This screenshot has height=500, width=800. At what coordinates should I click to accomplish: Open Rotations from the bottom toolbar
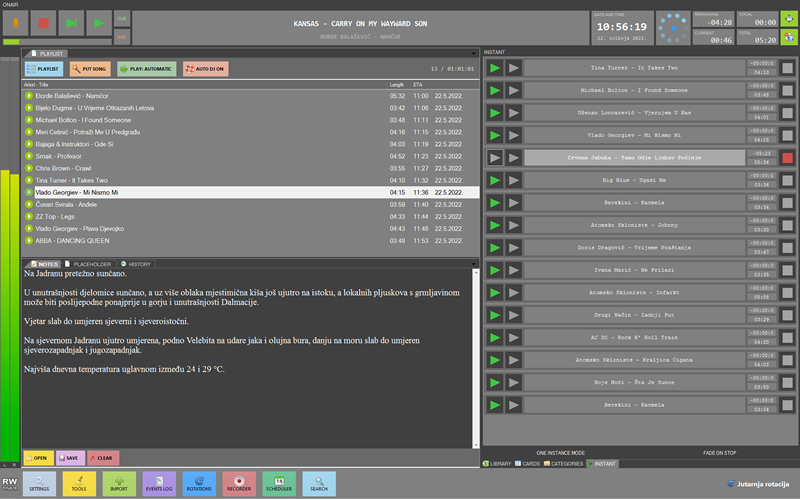click(199, 484)
